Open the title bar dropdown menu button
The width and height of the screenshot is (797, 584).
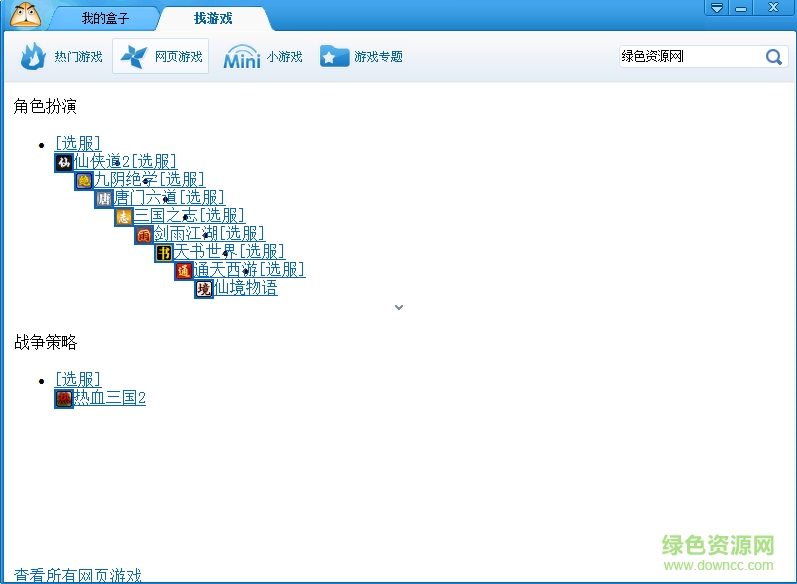(716, 8)
